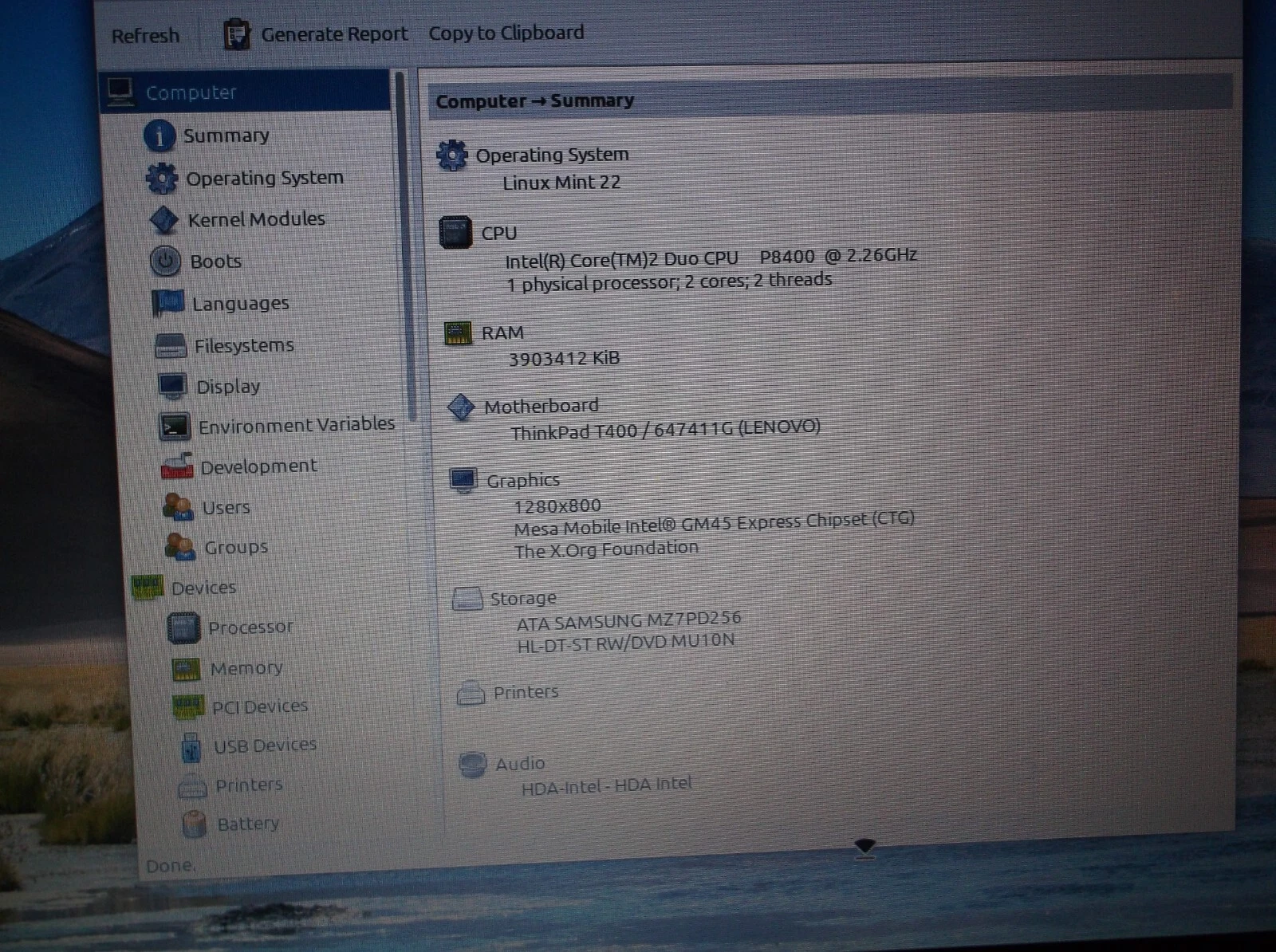This screenshot has width=1276, height=952.
Task: Open PCI Devices sidebar entry
Action: 260,706
